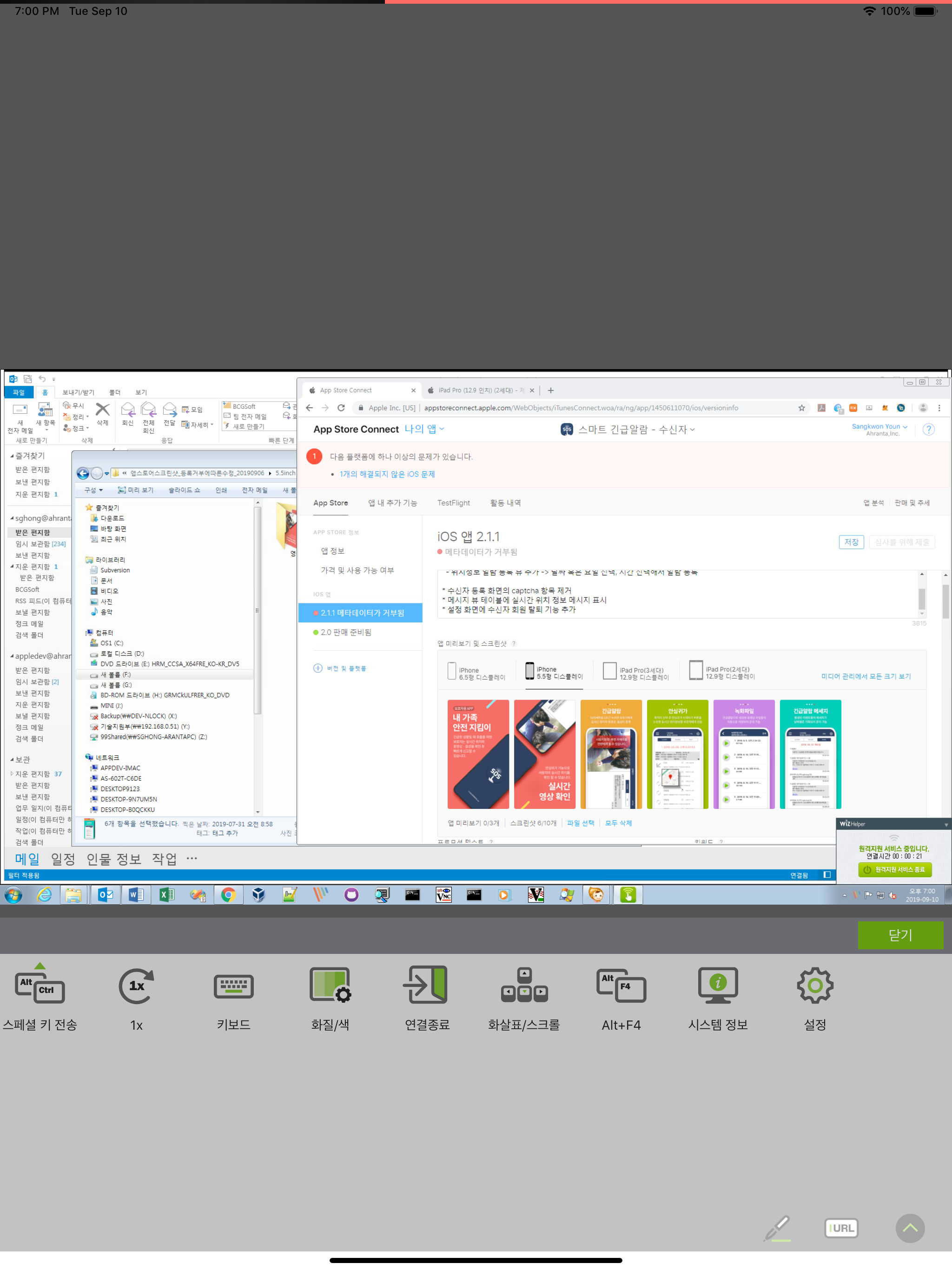This screenshot has width=952, height=1270.
Task: Open the 1개의 해결되지 않은 iOS 문제 link
Action: 387,474
